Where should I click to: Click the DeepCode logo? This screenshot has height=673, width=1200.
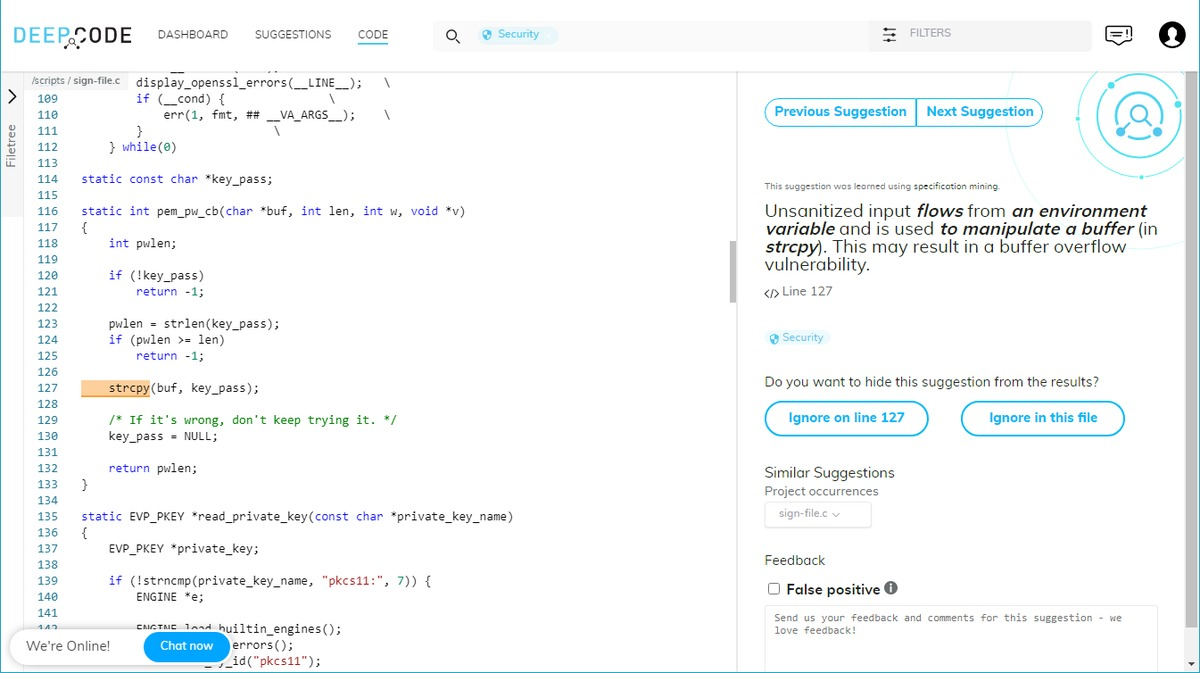pos(72,36)
